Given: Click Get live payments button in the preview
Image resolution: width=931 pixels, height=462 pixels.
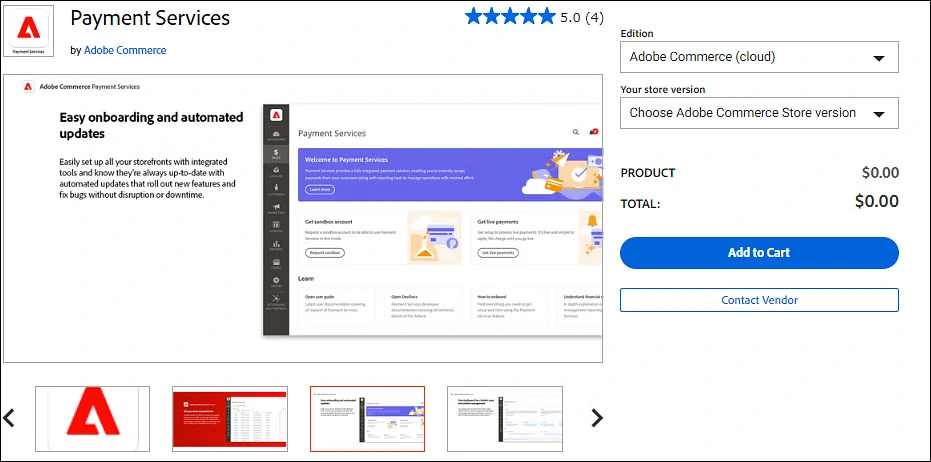Looking at the screenshot, I should coord(498,252).
